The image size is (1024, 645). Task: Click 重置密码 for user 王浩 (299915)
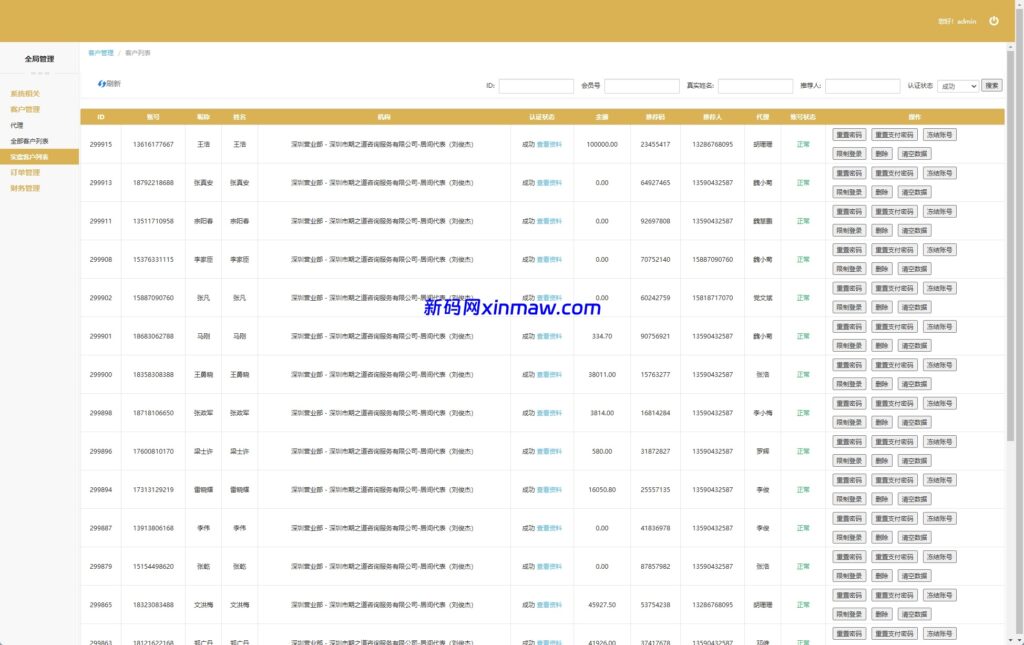point(849,134)
